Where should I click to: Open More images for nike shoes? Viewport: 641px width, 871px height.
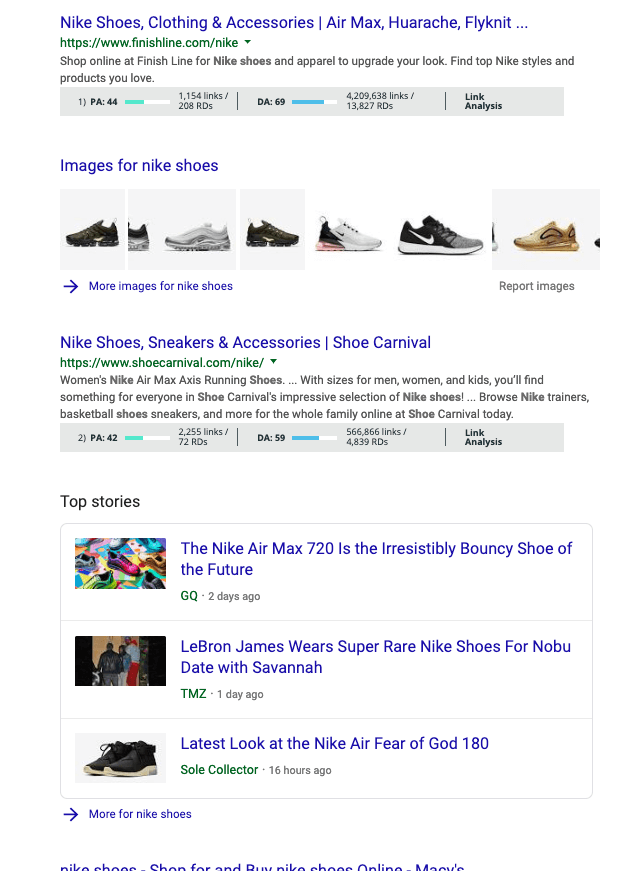[x=161, y=286]
